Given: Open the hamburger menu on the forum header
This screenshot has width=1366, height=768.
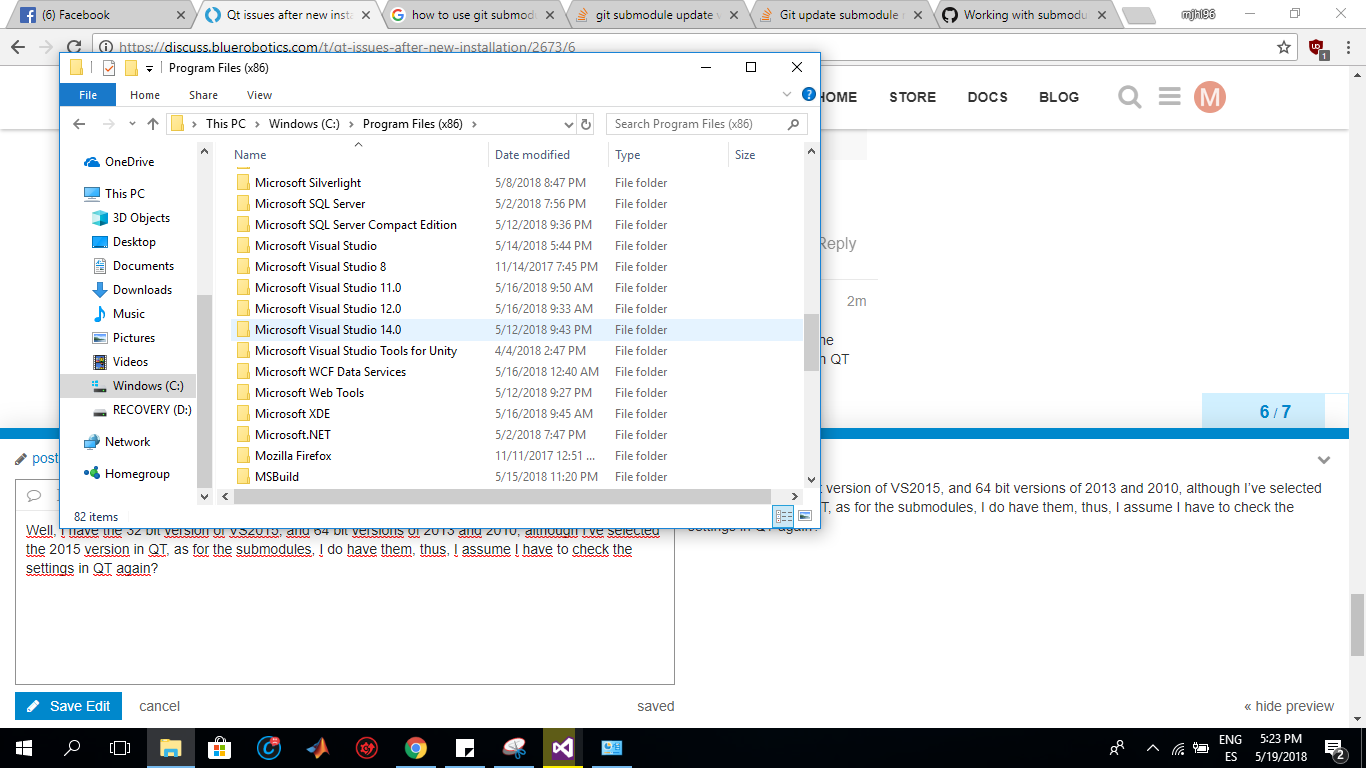Looking at the screenshot, I should point(1170,97).
